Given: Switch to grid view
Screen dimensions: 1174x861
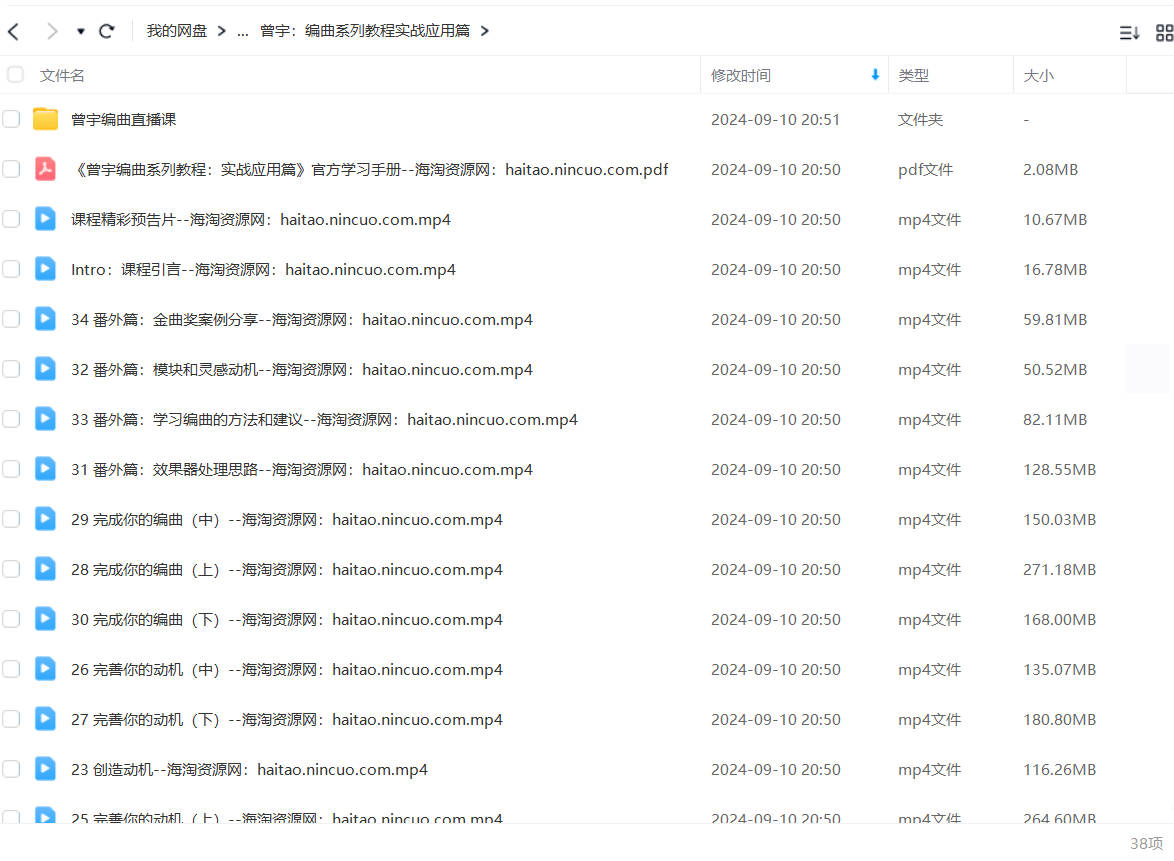Looking at the screenshot, I should [x=1164, y=32].
